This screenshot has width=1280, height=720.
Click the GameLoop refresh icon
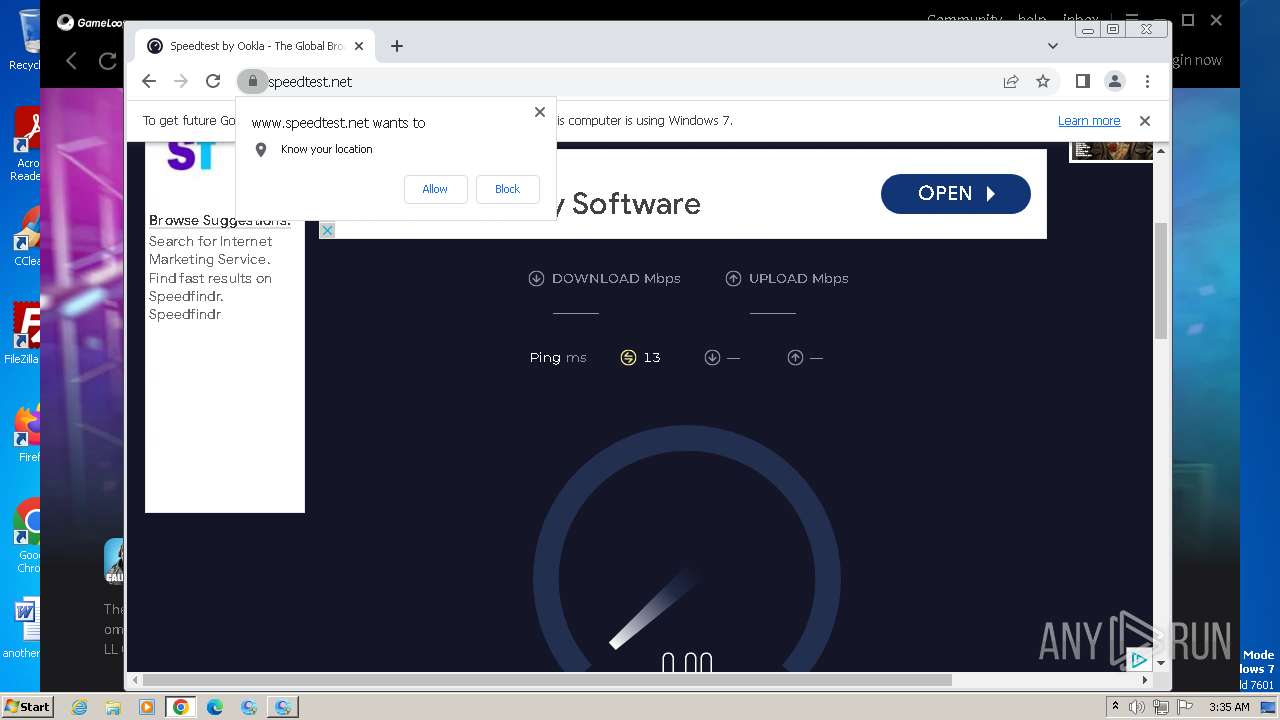(x=108, y=61)
